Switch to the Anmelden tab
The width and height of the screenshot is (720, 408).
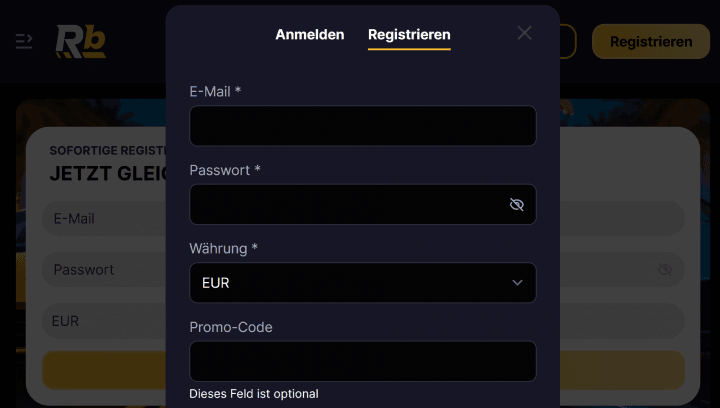click(310, 34)
